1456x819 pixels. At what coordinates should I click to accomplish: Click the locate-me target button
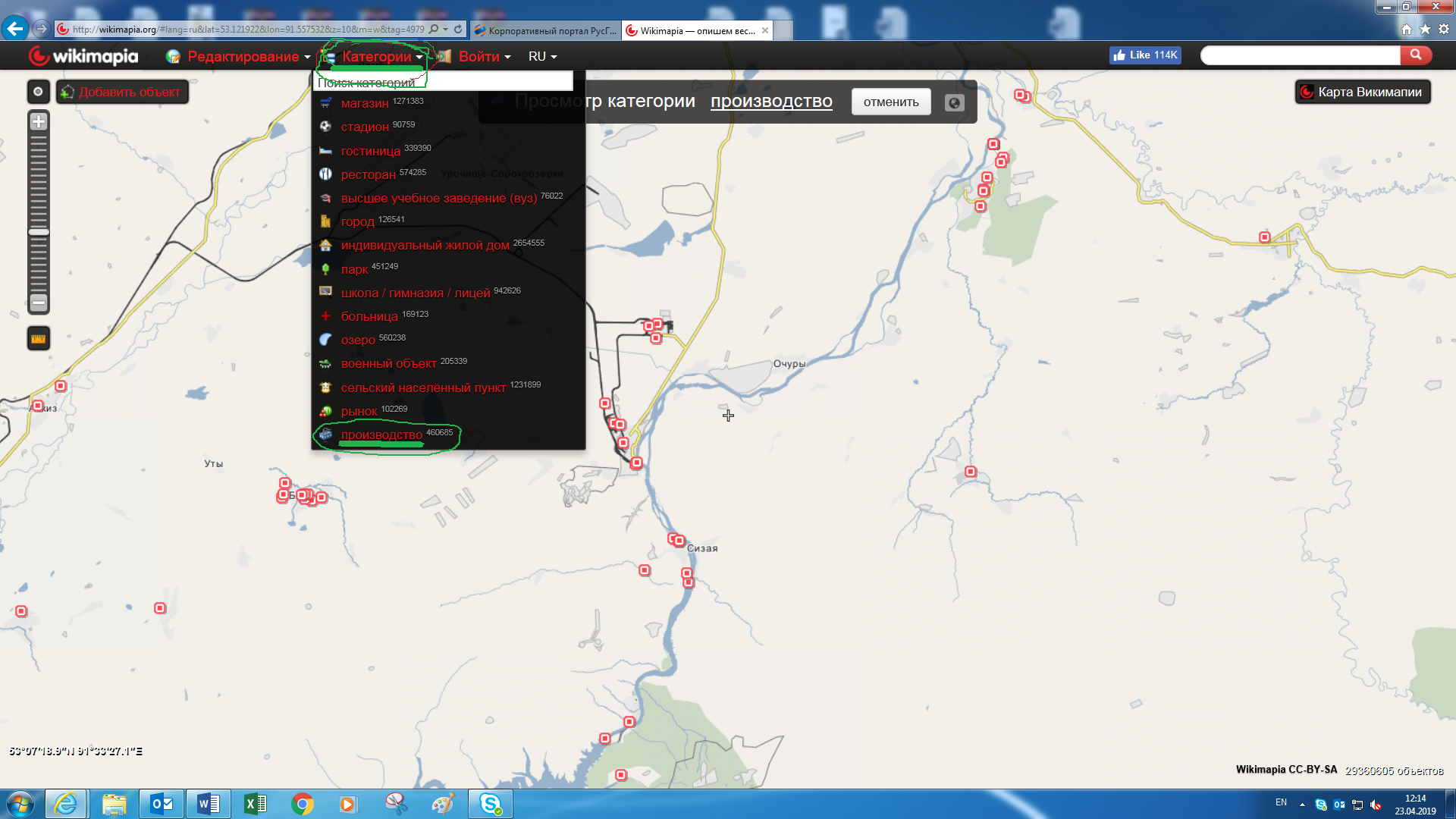pyautogui.click(x=38, y=92)
